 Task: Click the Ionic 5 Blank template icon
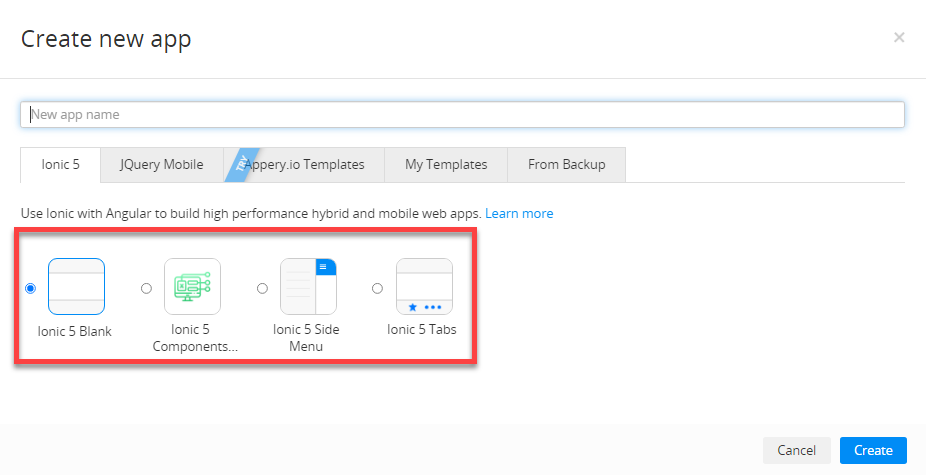[76, 287]
